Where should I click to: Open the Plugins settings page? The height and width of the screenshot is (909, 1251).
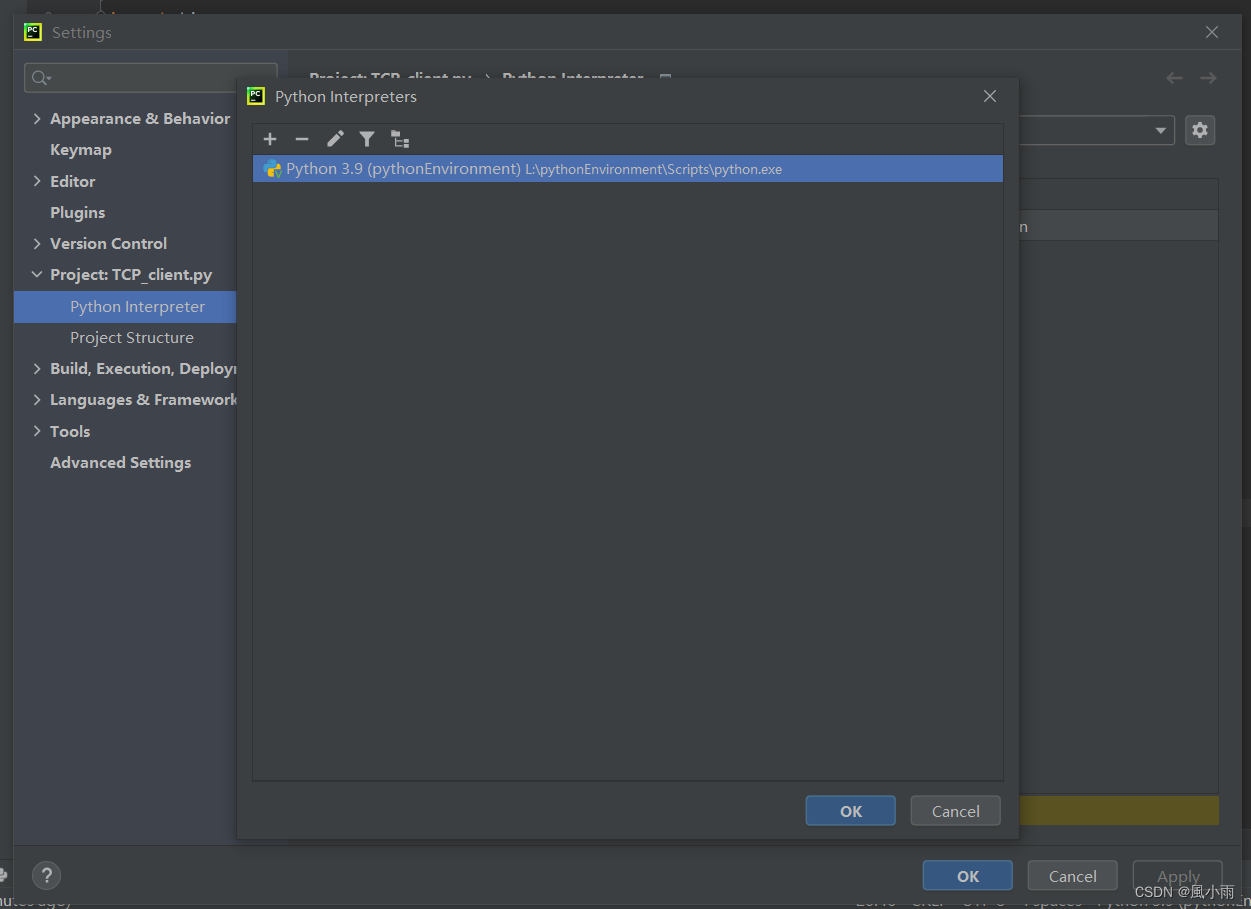tap(78, 213)
